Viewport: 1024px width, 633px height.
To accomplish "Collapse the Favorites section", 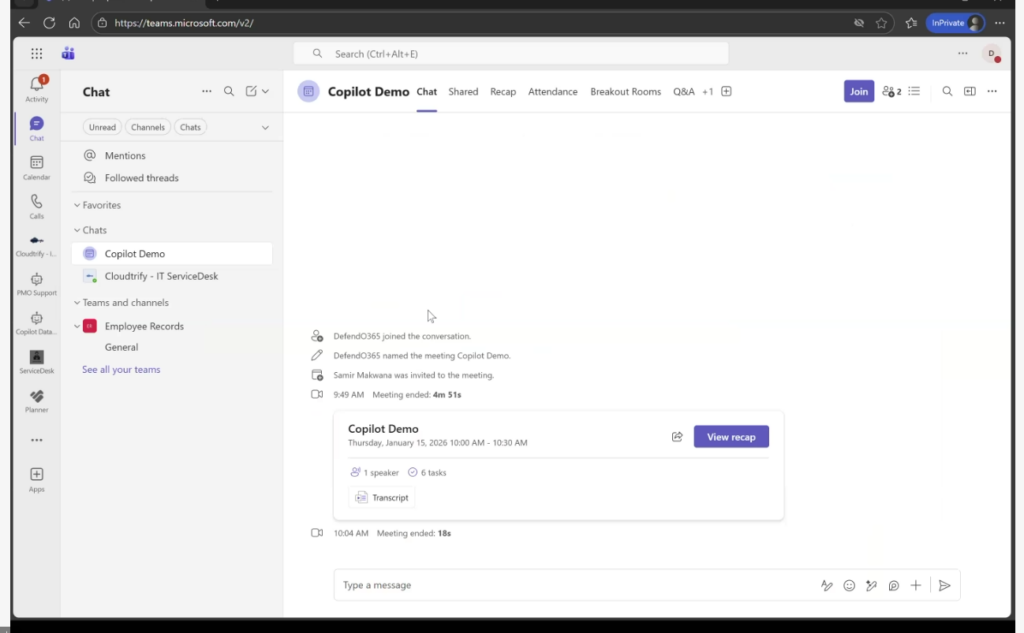I will (x=77, y=206).
